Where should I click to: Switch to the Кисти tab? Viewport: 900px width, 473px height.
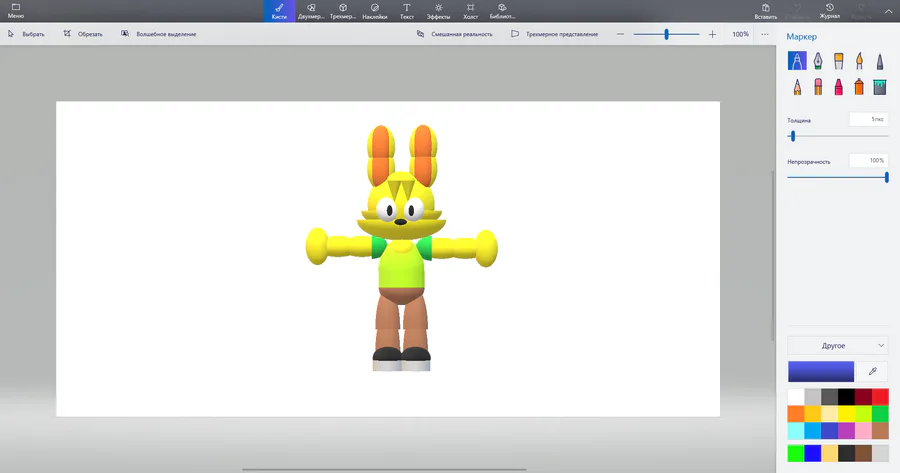(279, 11)
